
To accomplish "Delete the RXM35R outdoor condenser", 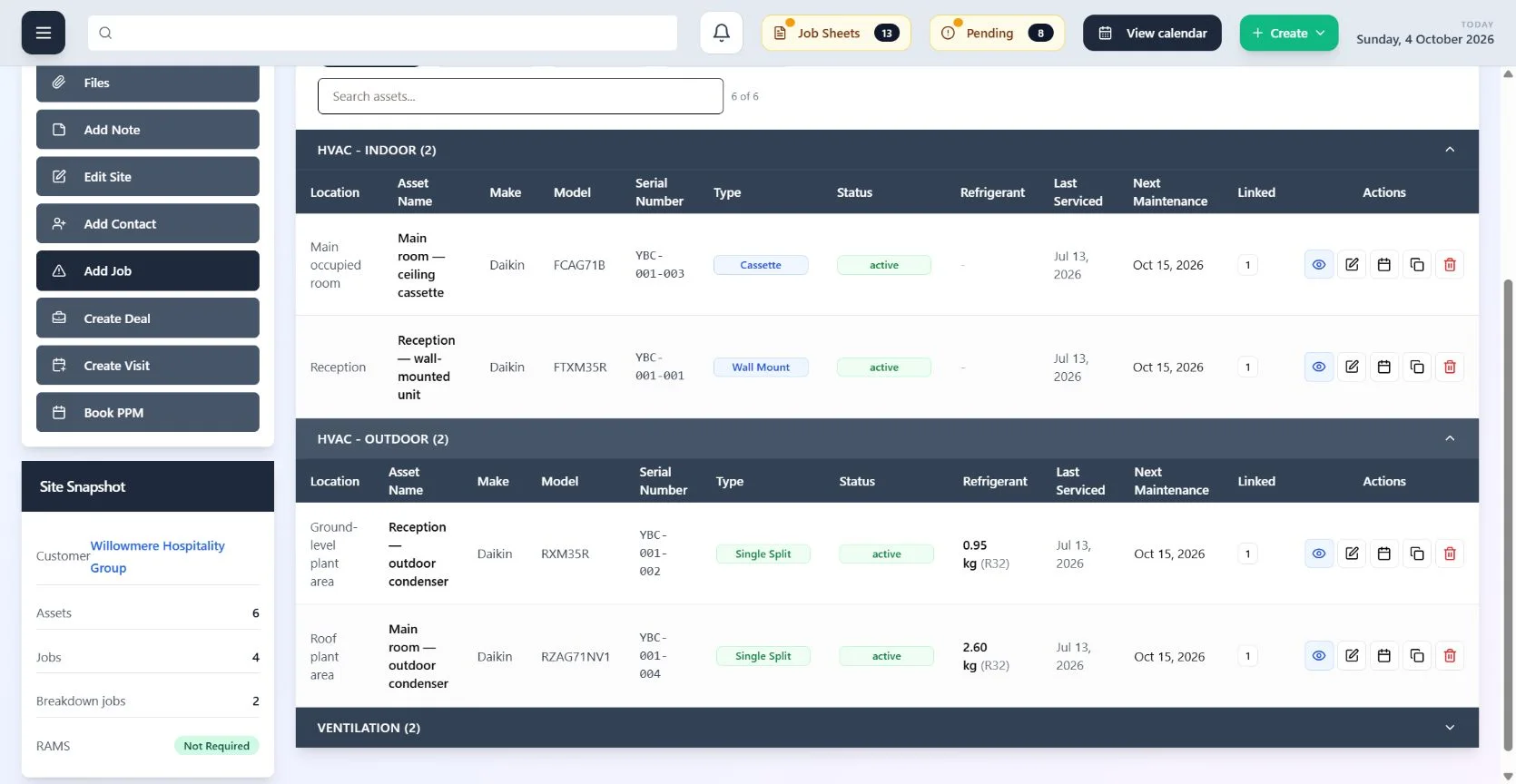I will click(1450, 554).
